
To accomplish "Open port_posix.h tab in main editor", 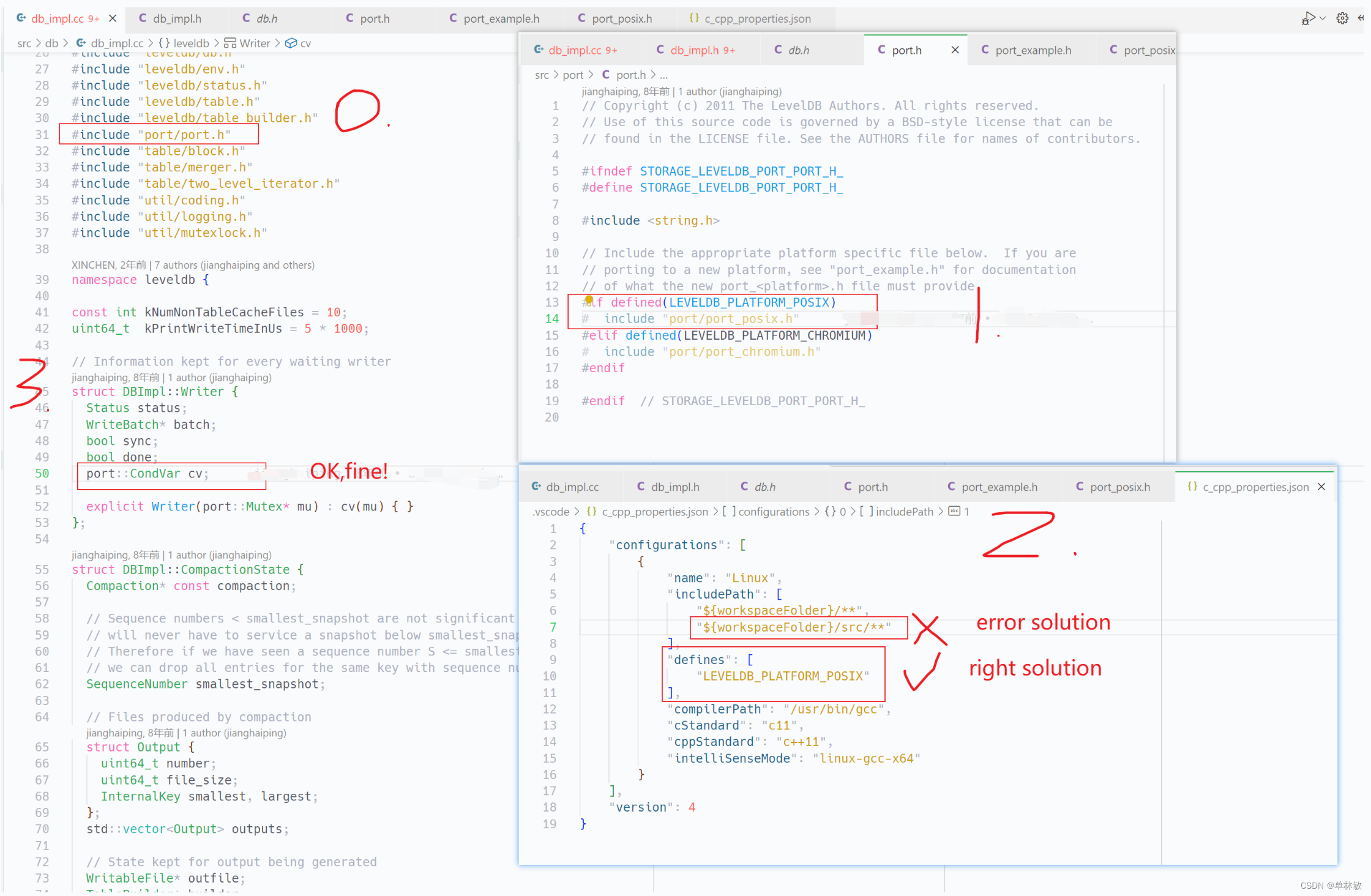I will click(622, 18).
